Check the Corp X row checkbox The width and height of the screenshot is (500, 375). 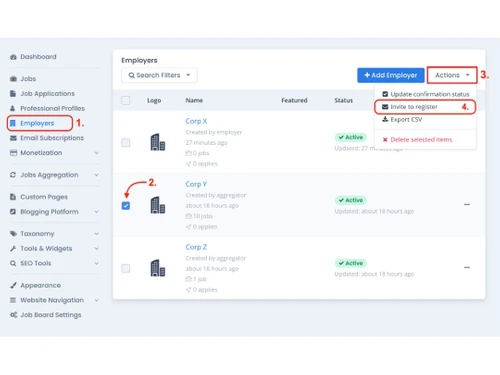point(126,143)
